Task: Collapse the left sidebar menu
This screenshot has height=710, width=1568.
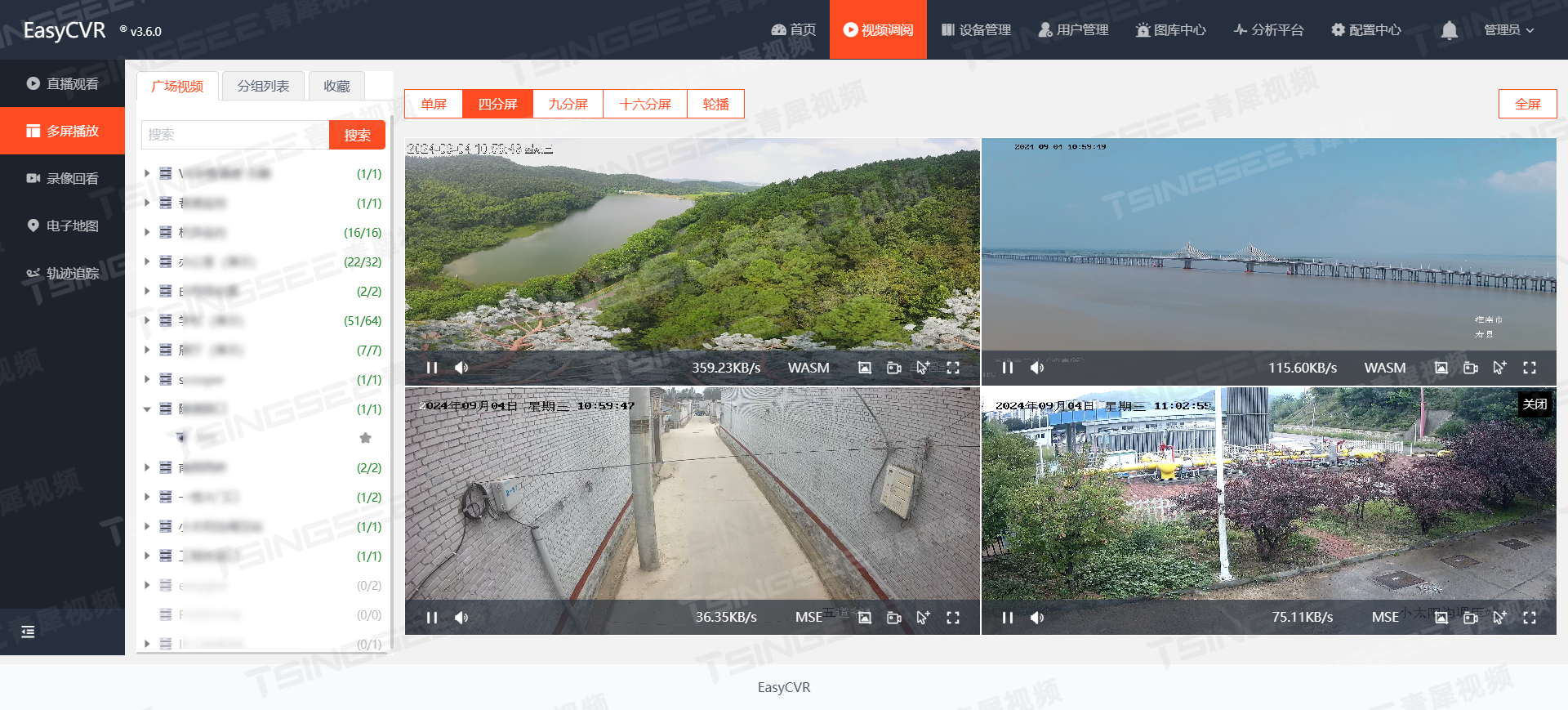Action: click(28, 632)
